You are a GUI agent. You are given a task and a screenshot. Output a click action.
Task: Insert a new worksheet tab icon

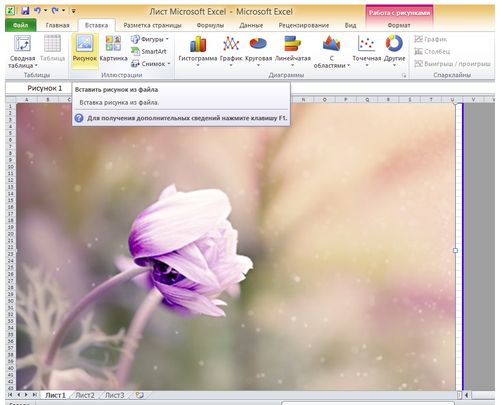(x=140, y=395)
